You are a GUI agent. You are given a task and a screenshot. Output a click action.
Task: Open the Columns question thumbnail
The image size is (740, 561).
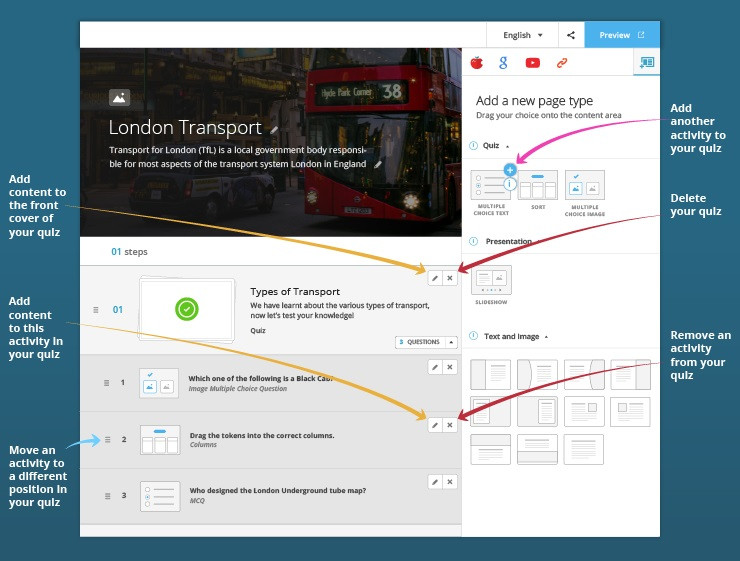(160, 440)
